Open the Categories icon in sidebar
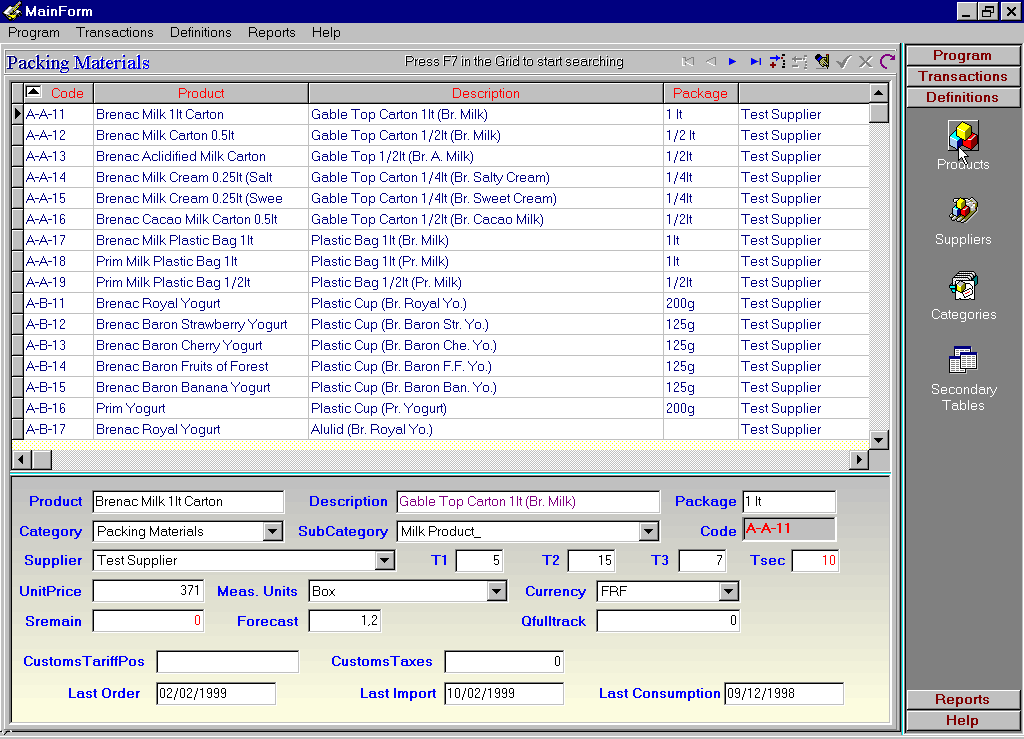 click(x=963, y=286)
